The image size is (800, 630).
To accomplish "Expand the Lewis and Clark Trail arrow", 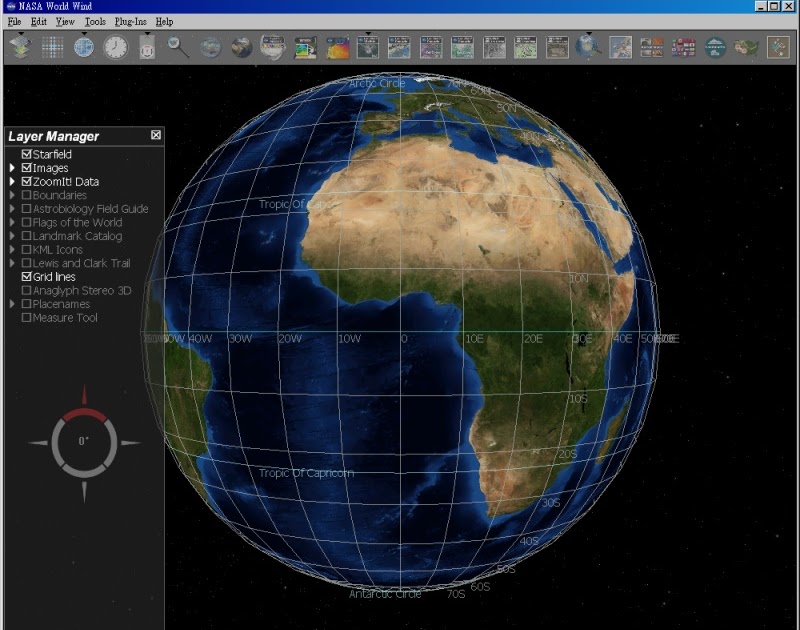I will click(x=12, y=263).
